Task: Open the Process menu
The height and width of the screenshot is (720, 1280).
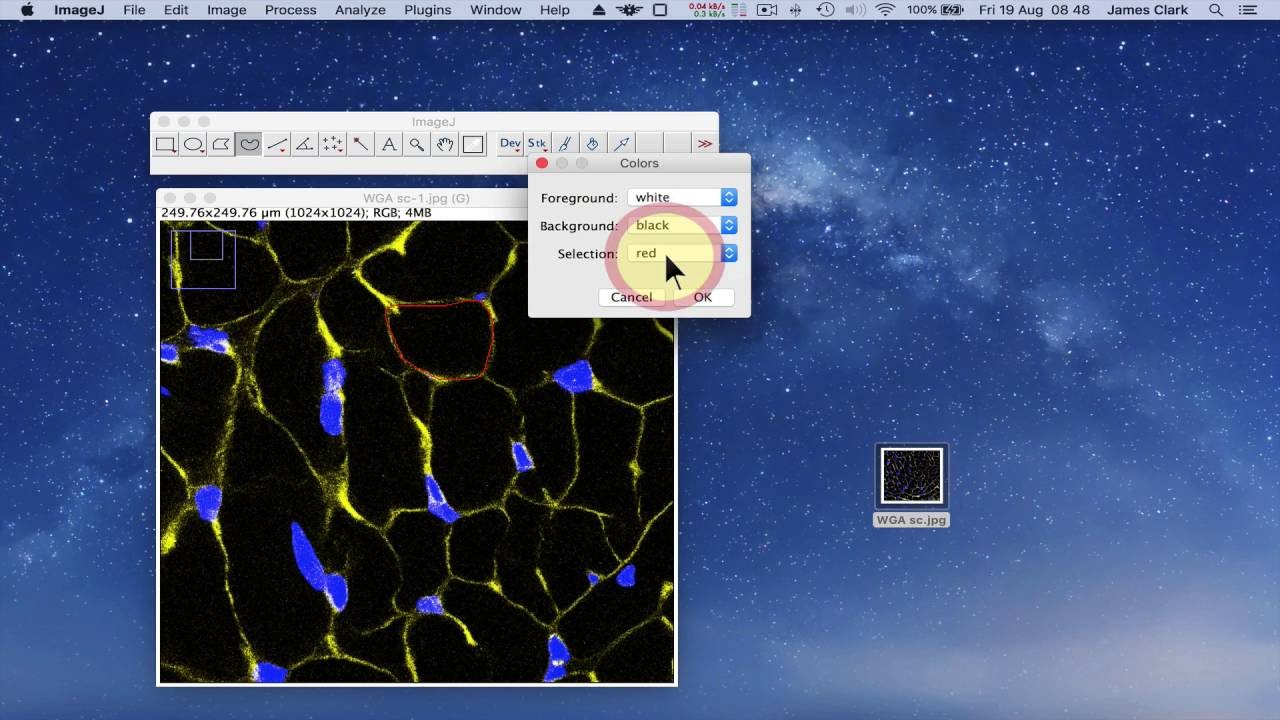Action: (290, 10)
